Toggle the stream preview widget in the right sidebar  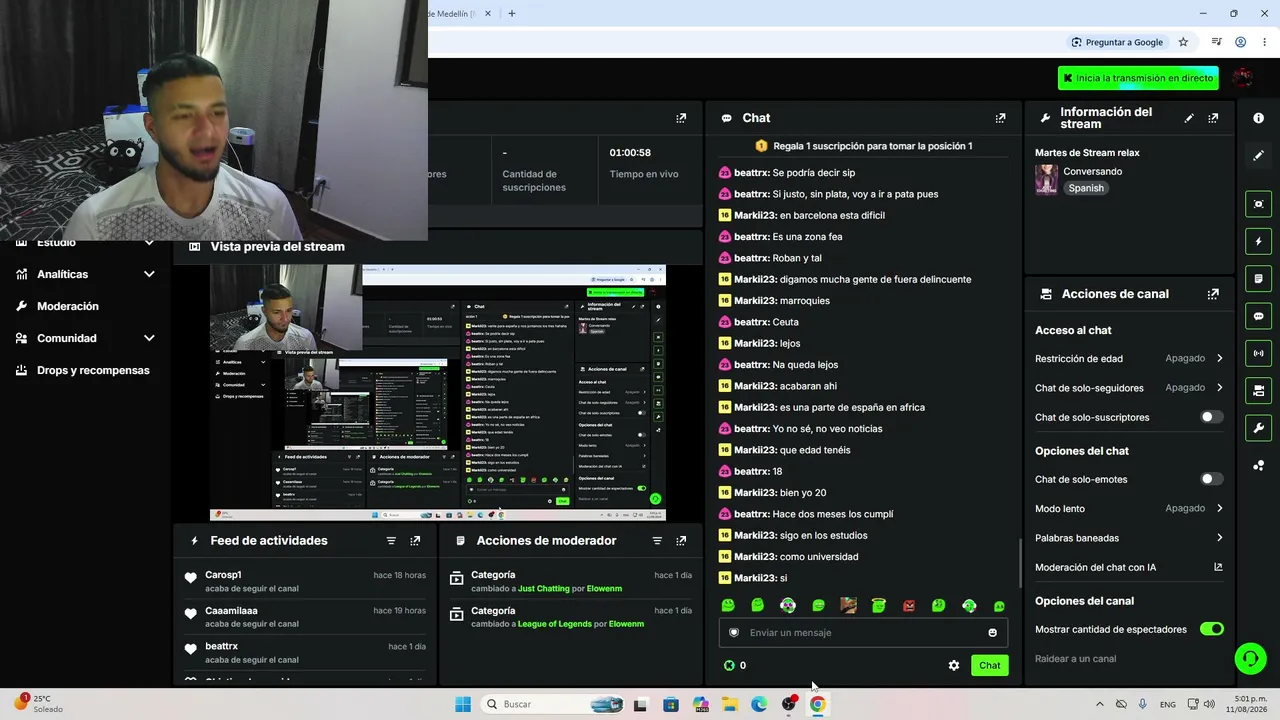point(1258,204)
